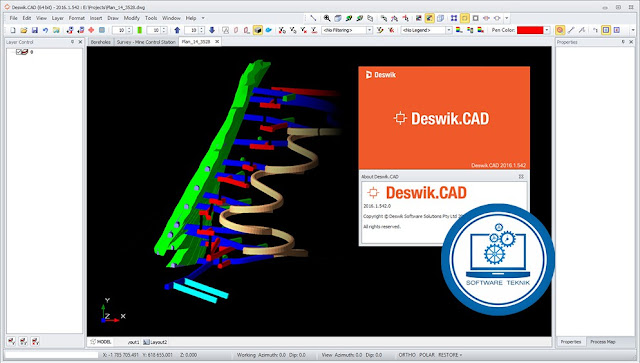Select the Layout2 tab

tap(155, 342)
